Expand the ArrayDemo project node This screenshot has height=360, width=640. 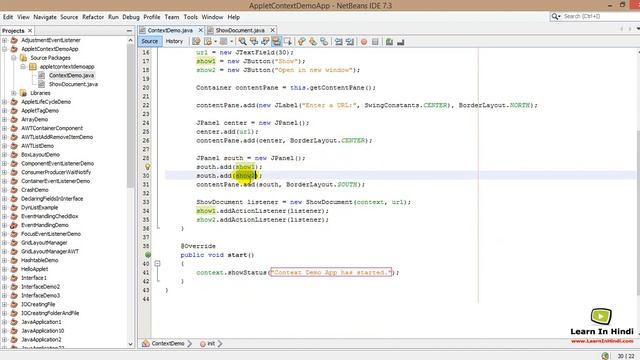[4, 120]
